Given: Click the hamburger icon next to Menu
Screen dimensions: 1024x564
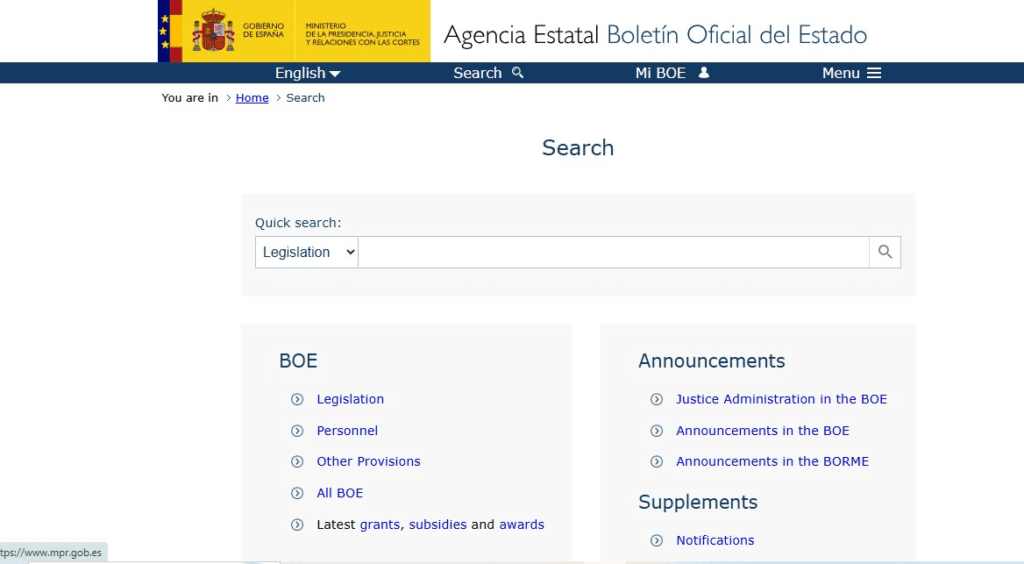Looking at the screenshot, I should [874, 73].
